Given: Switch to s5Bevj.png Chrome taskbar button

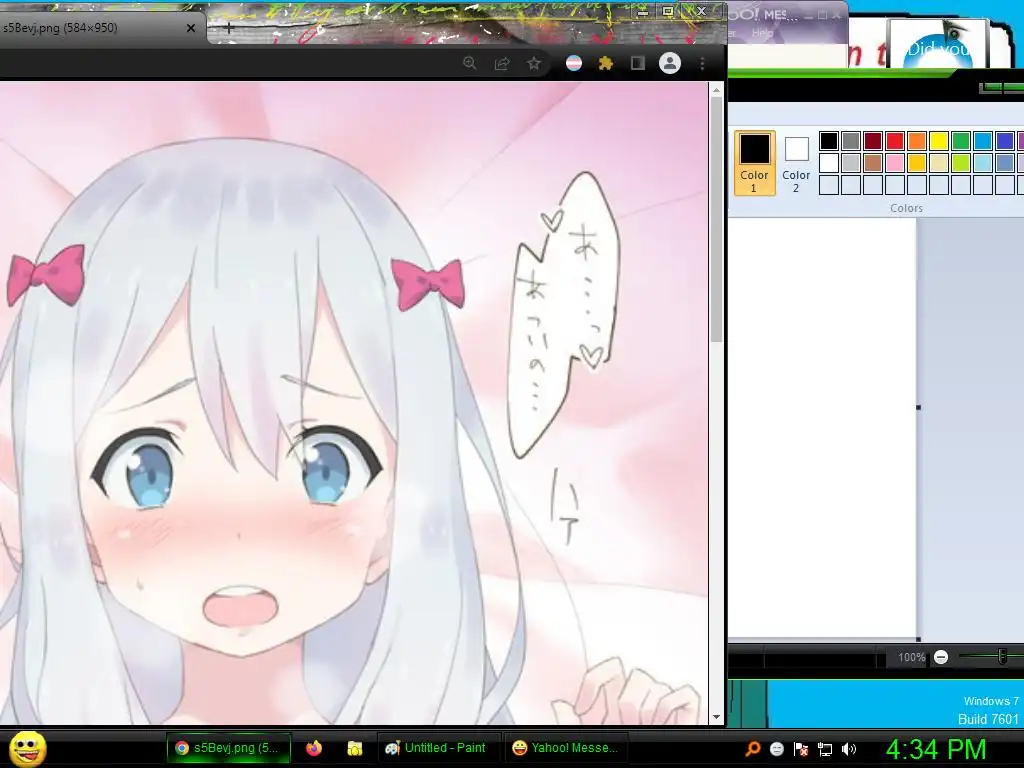Looking at the screenshot, I should [x=228, y=748].
